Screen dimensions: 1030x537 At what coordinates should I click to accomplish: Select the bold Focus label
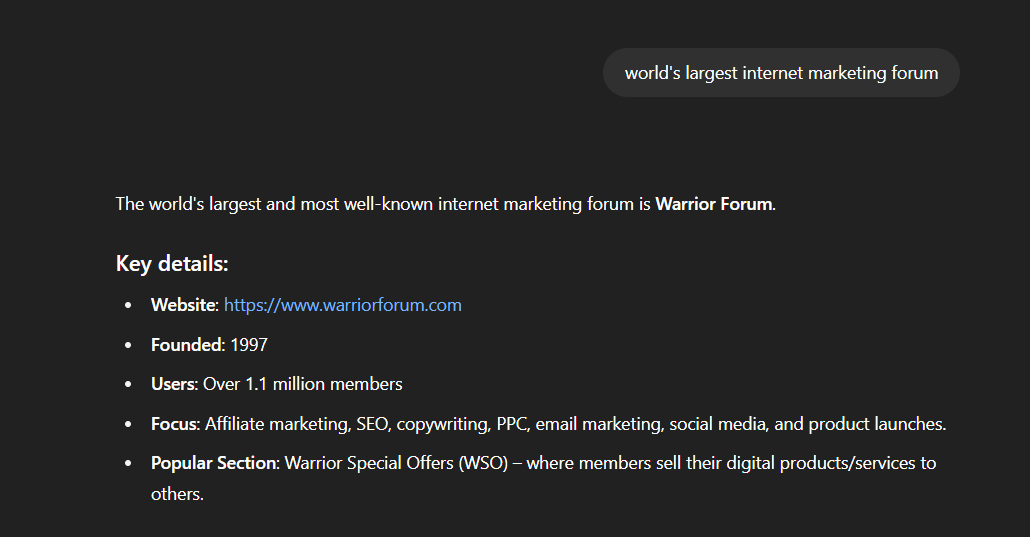[174, 424]
